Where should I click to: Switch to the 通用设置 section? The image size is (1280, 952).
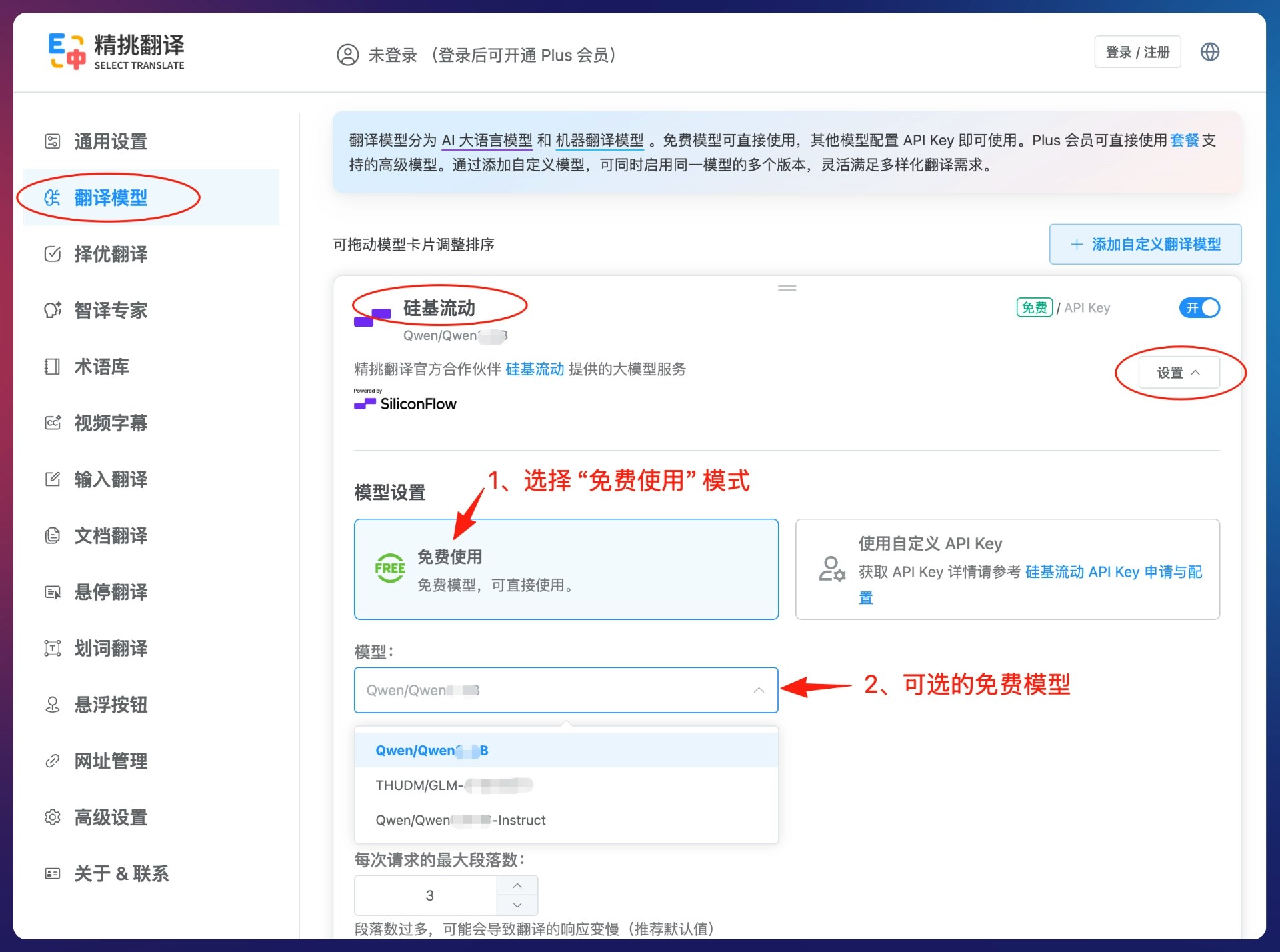tap(111, 141)
